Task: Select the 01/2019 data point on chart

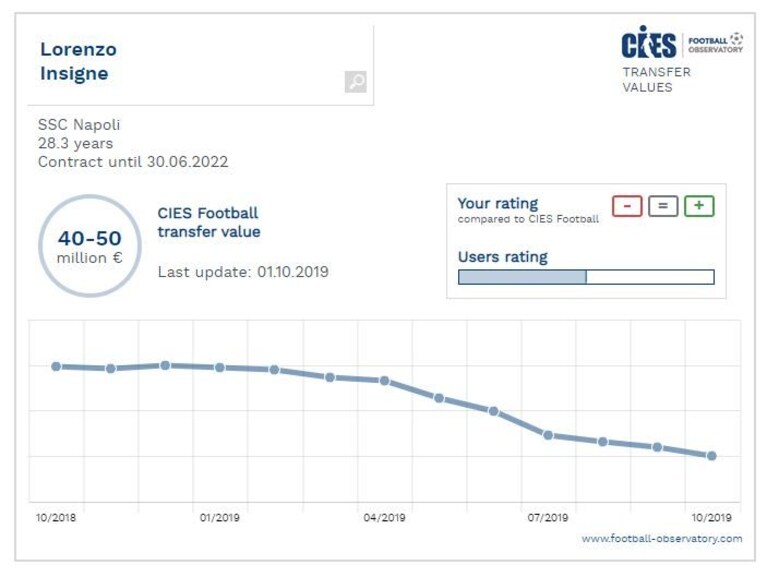Action: (x=220, y=367)
